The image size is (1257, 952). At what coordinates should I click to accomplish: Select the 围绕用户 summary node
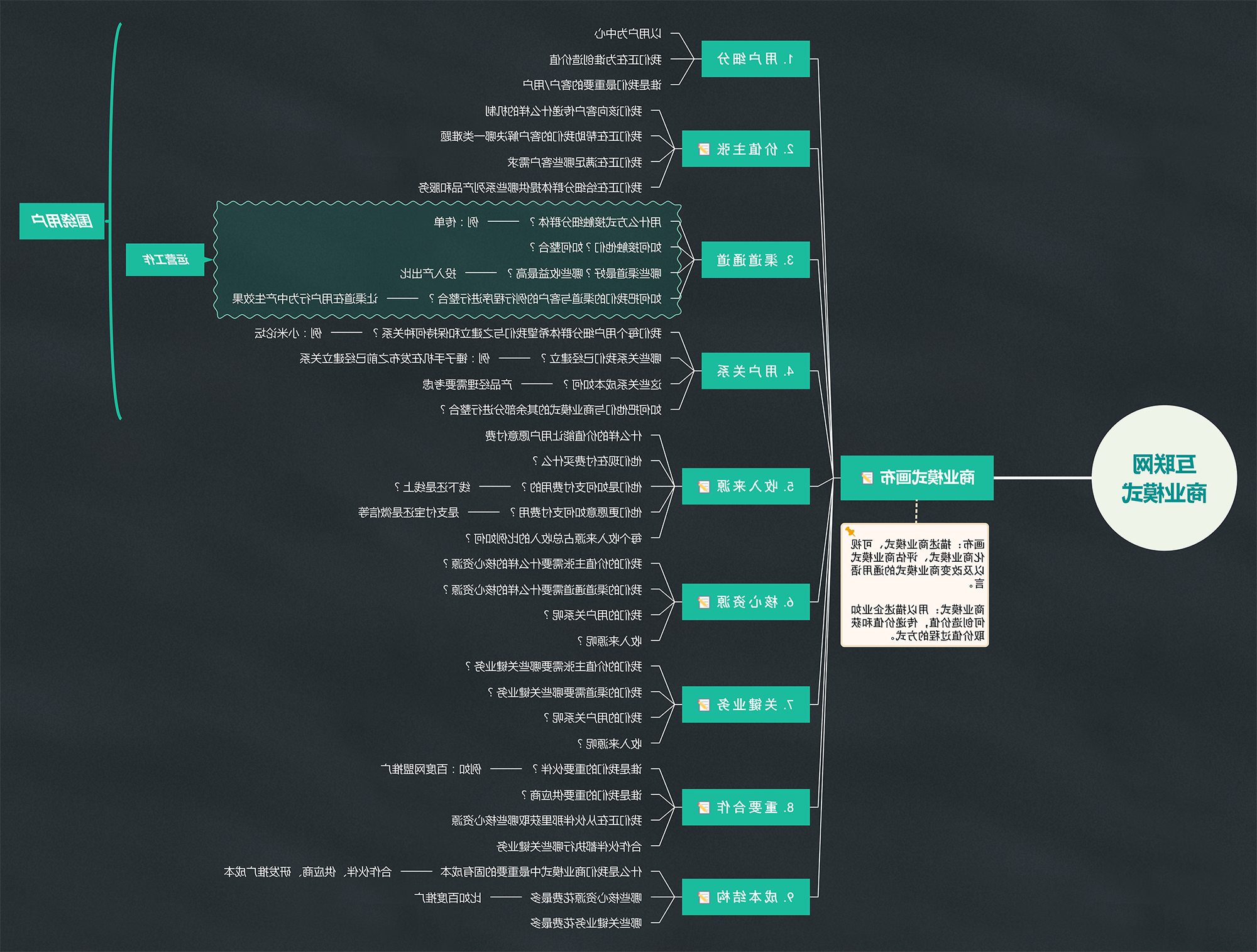(x=62, y=221)
